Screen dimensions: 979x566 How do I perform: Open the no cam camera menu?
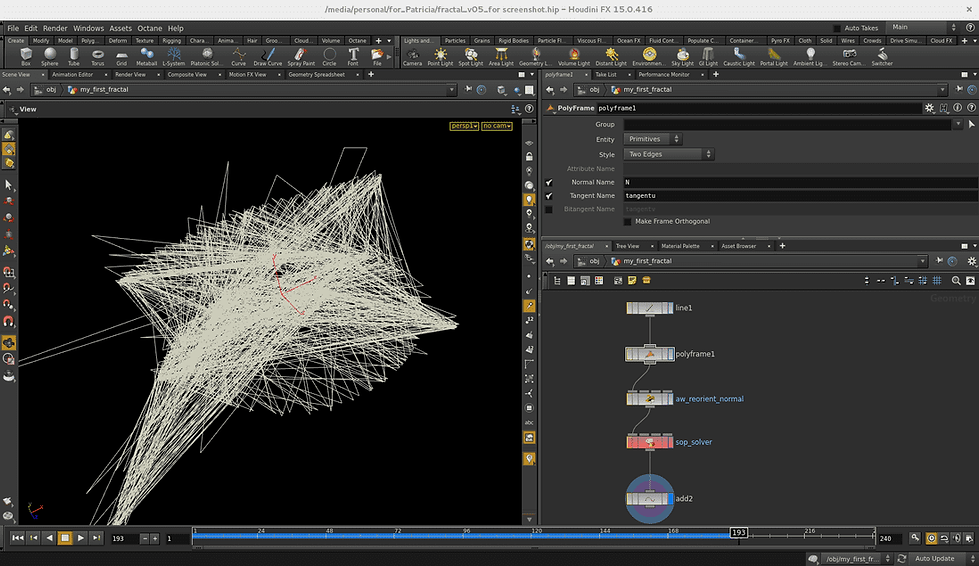(496, 126)
